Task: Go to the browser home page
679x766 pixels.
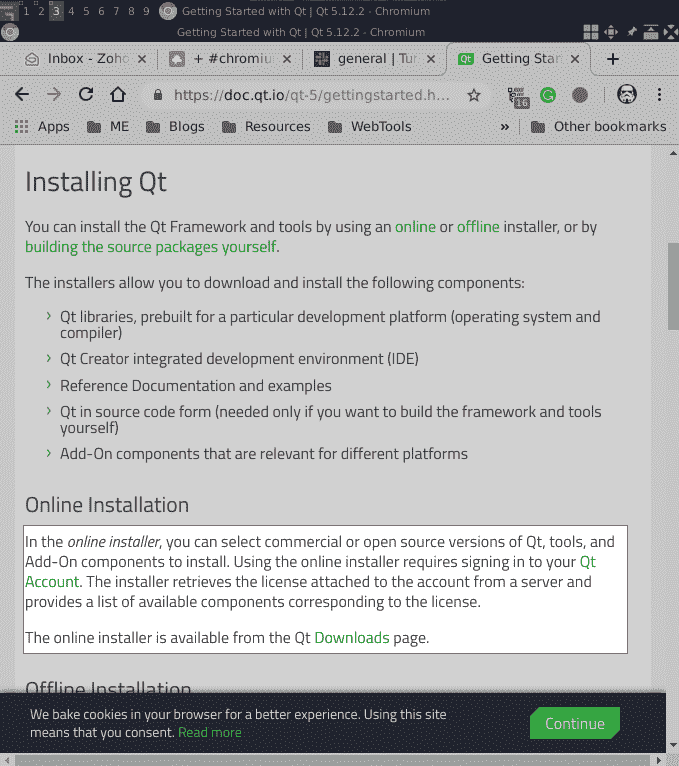Action: (118, 95)
